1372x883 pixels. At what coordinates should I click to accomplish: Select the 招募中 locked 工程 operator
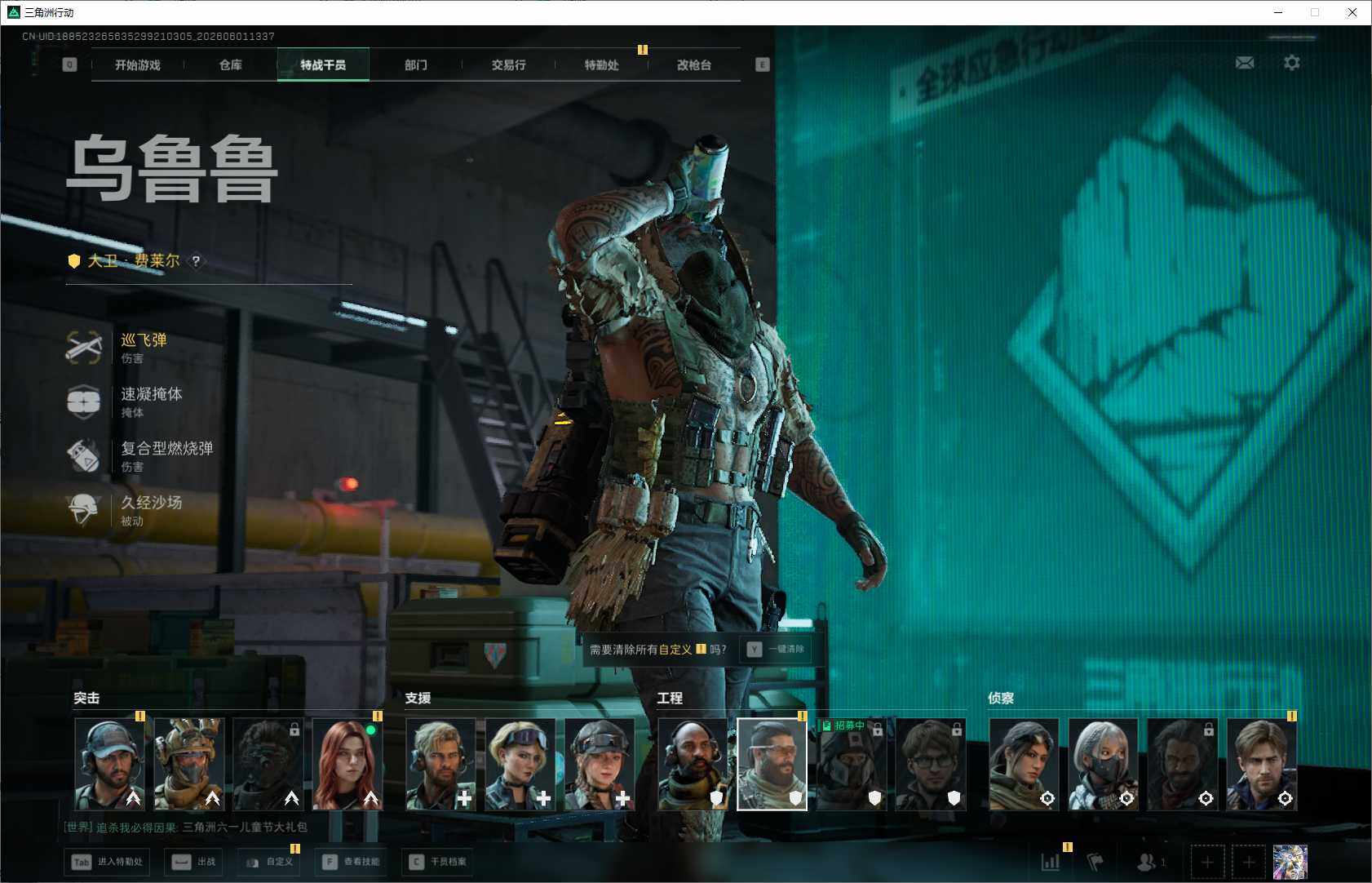[851, 764]
